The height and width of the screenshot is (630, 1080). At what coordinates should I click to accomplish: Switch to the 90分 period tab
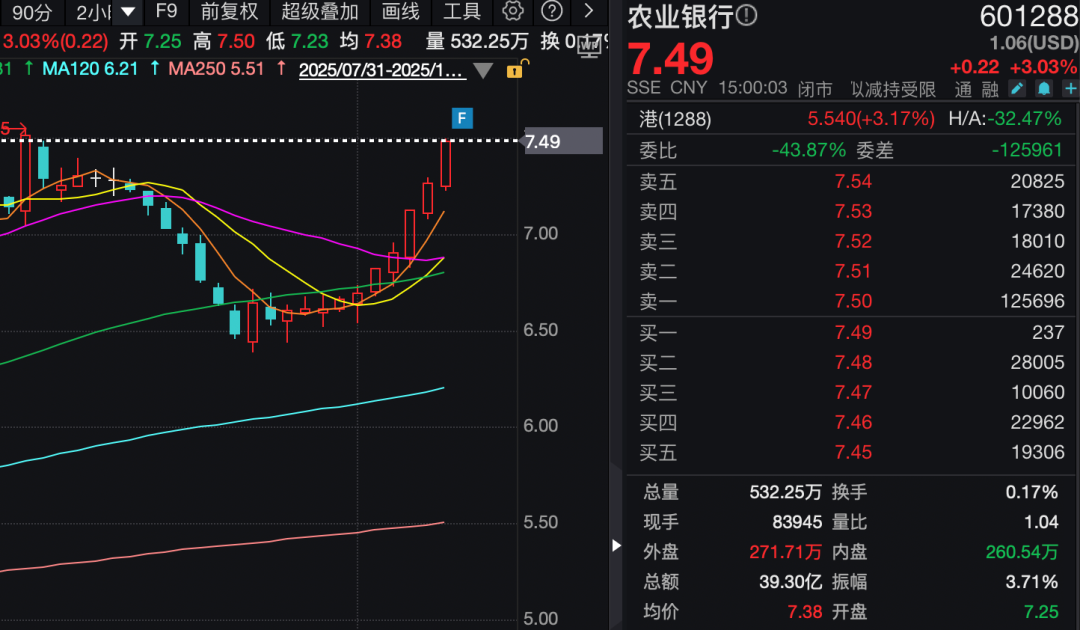click(32, 12)
